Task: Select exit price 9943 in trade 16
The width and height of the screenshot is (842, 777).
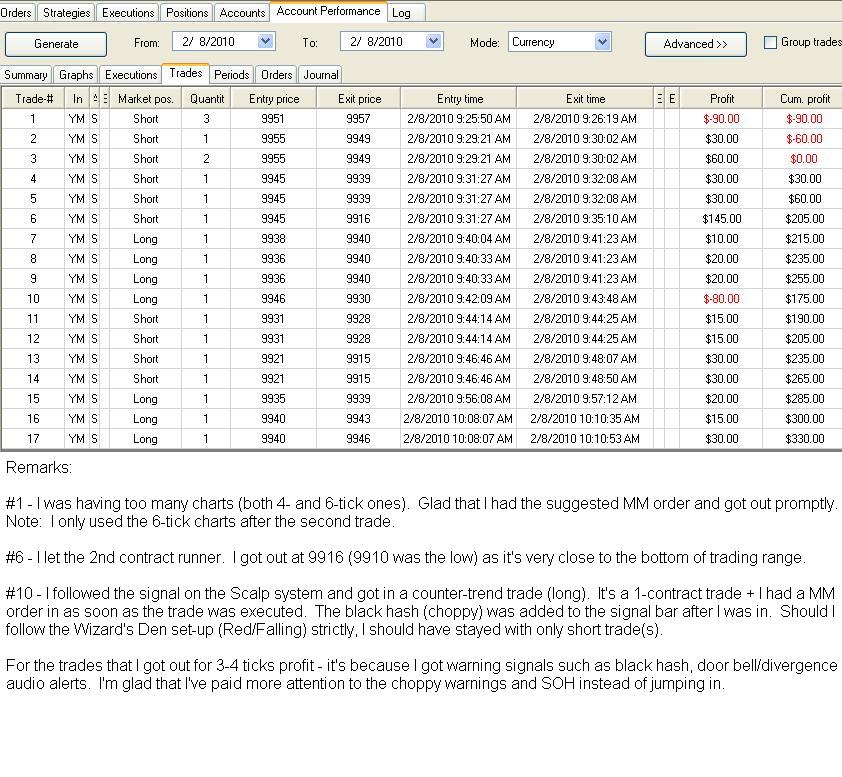Action: (359, 419)
